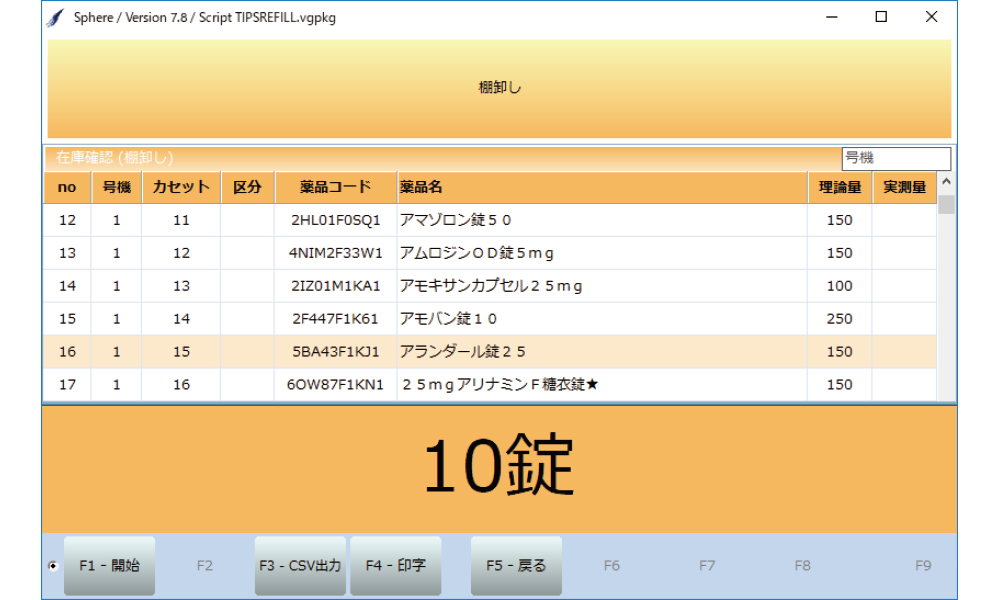This screenshot has height=600, width=1000.
Task: Click the disabled F2 key label
Action: [x=205, y=566]
